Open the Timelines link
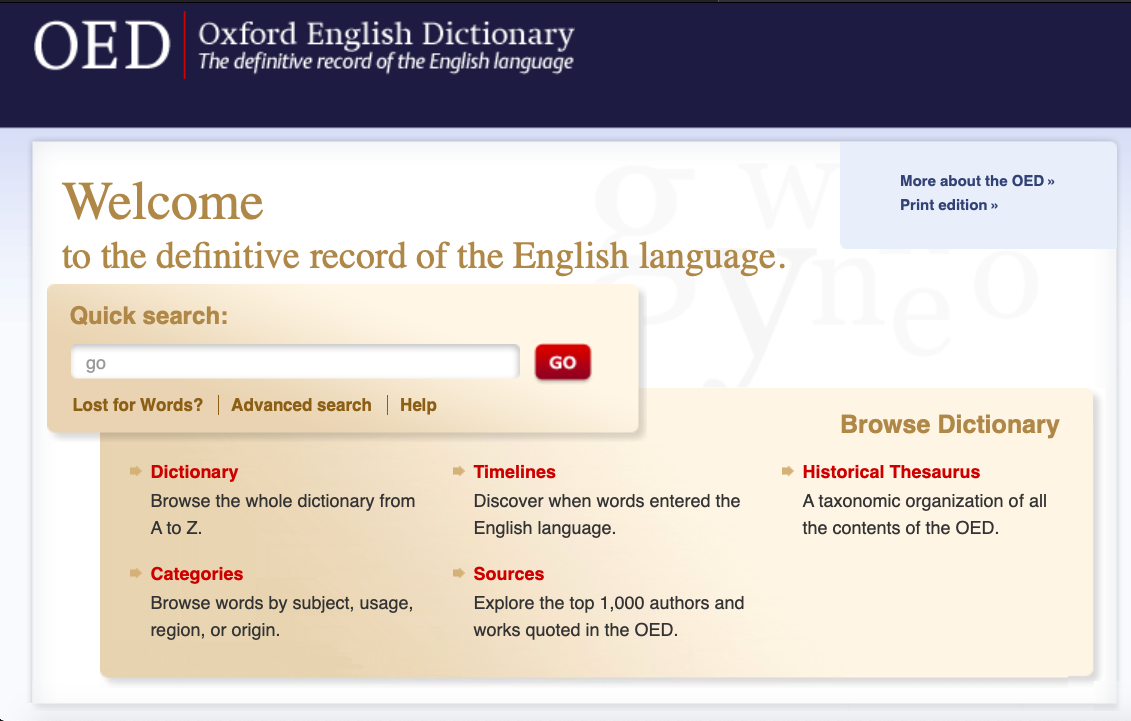The image size is (1131, 721). 514,472
